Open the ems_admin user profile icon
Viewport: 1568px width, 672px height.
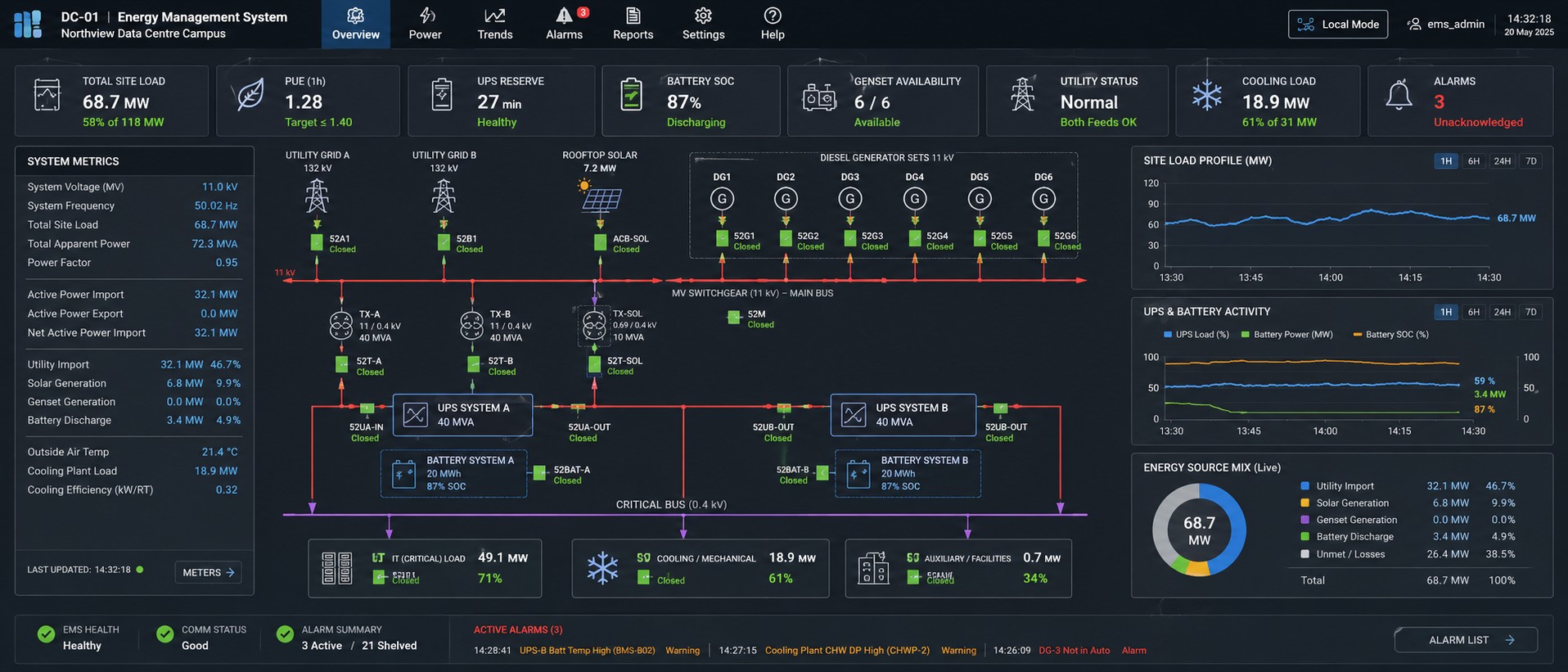1413,25
